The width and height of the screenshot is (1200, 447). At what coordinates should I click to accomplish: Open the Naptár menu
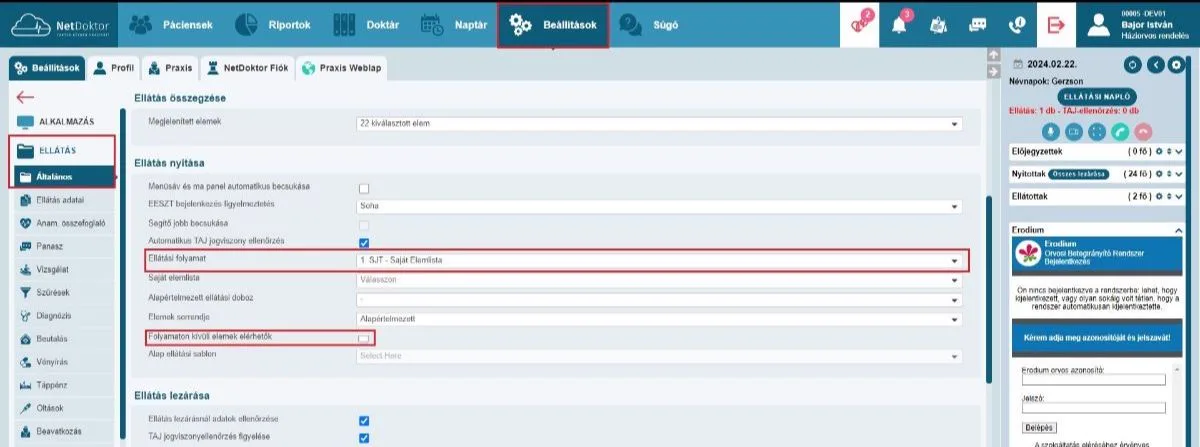[x=453, y=25]
